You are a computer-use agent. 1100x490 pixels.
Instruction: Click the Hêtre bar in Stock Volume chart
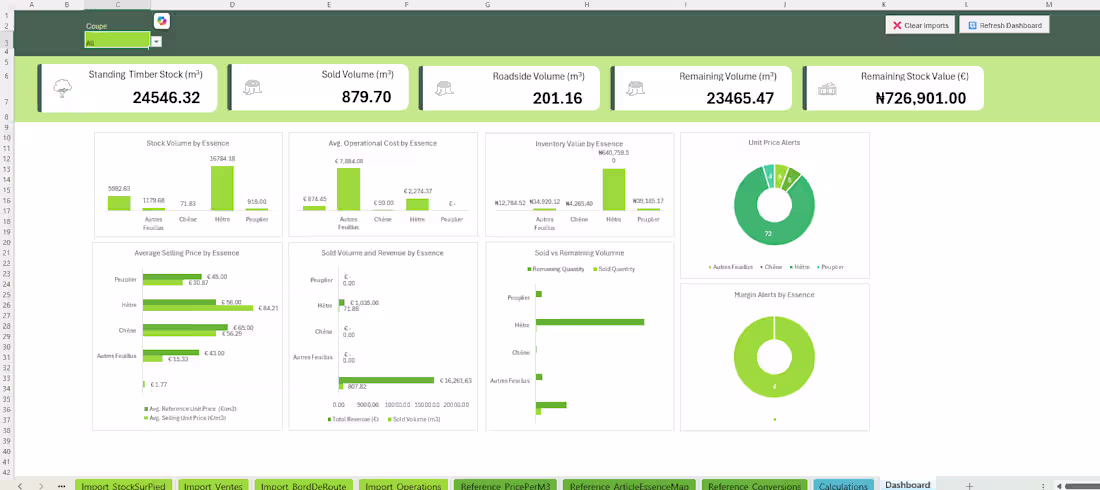click(x=222, y=188)
